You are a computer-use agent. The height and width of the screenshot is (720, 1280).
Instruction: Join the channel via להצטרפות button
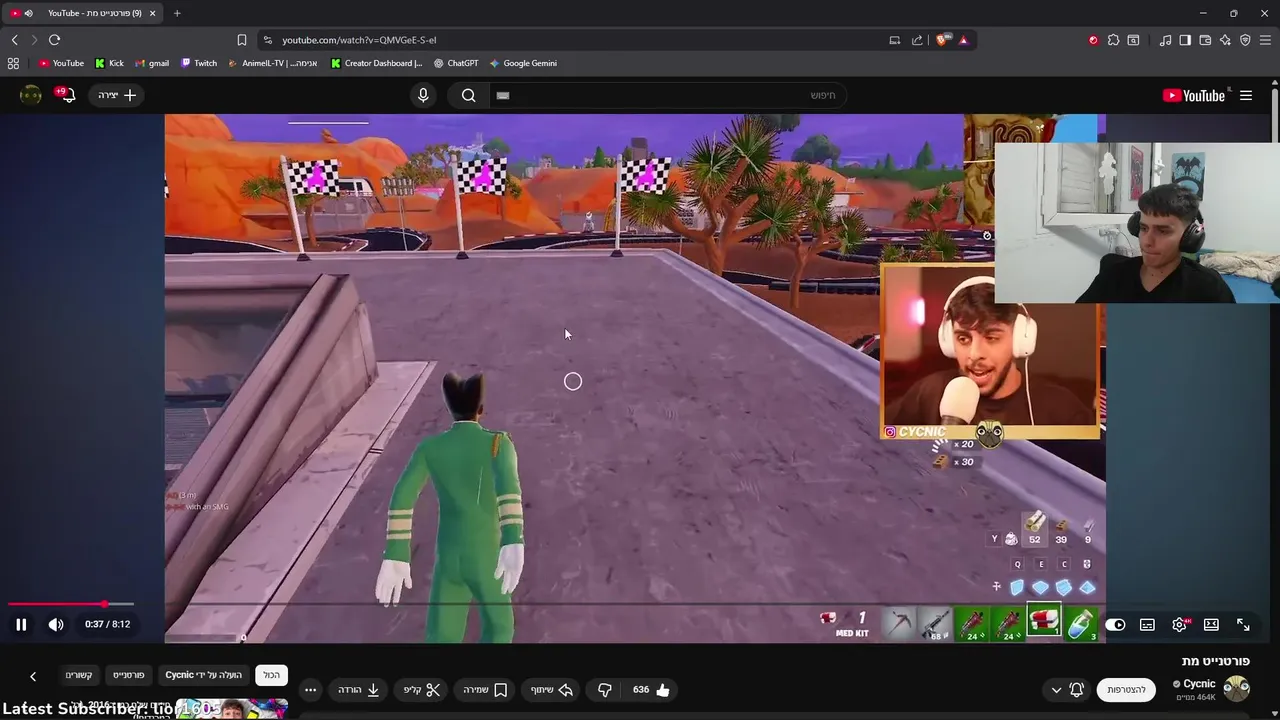tap(1126, 690)
